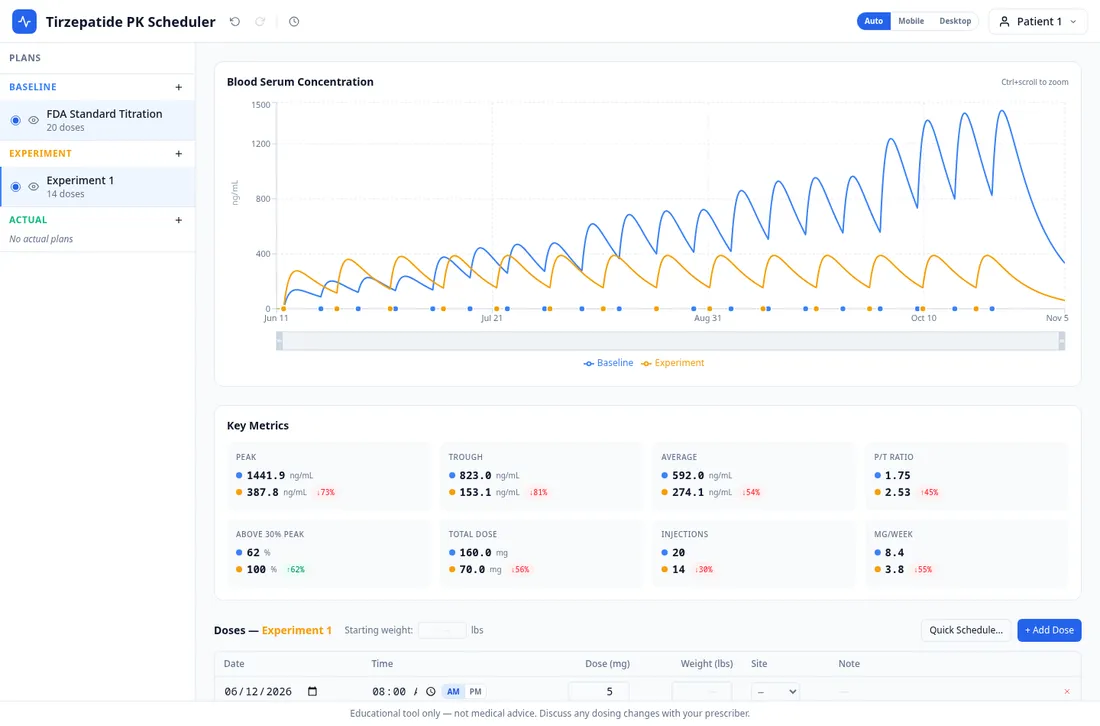Select the FDA Standard Titration radio button
Viewport: 1100px width, 726px height.
pyautogui.click(x=15, y=121)
